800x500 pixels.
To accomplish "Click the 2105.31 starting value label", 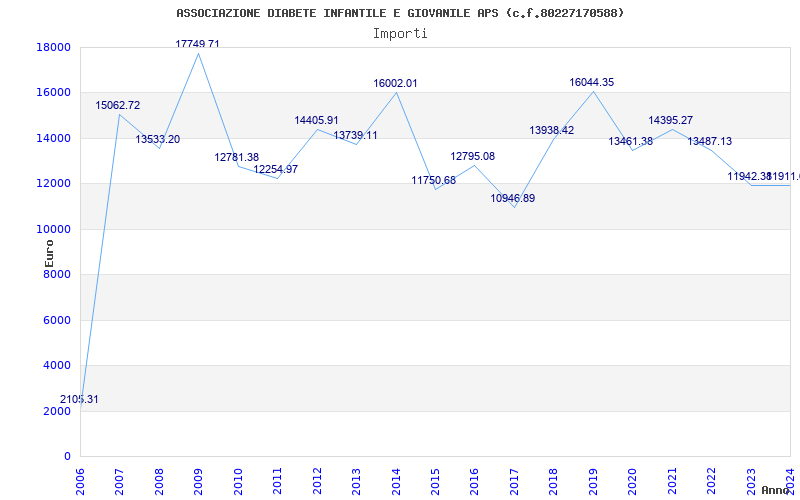I will [x=79, y=399].
